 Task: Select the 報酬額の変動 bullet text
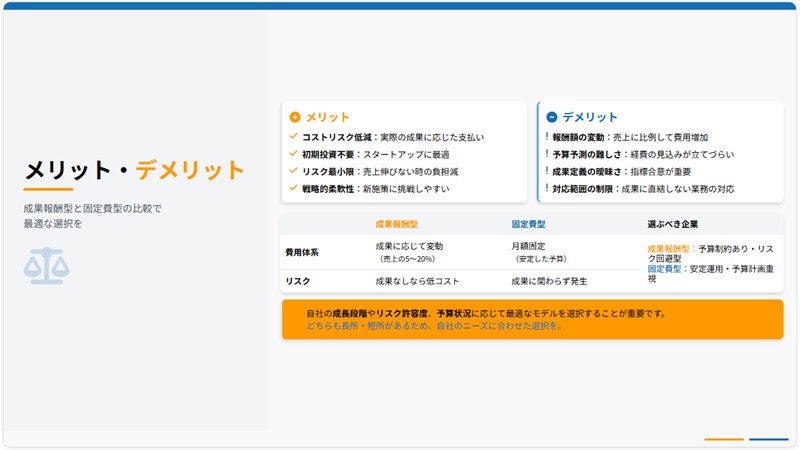pos(630,137)
